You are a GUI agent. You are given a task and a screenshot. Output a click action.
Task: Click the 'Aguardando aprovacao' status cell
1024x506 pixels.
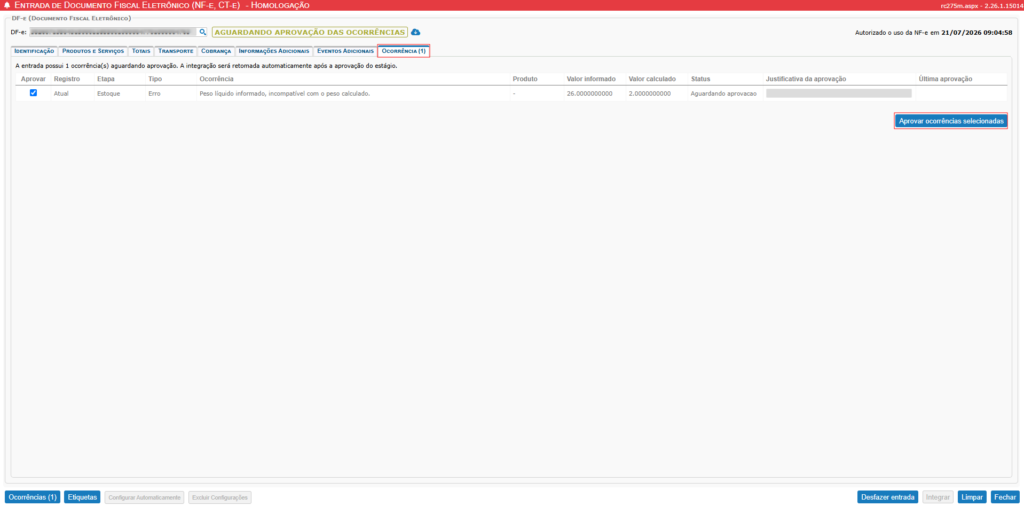pos(724,93)
